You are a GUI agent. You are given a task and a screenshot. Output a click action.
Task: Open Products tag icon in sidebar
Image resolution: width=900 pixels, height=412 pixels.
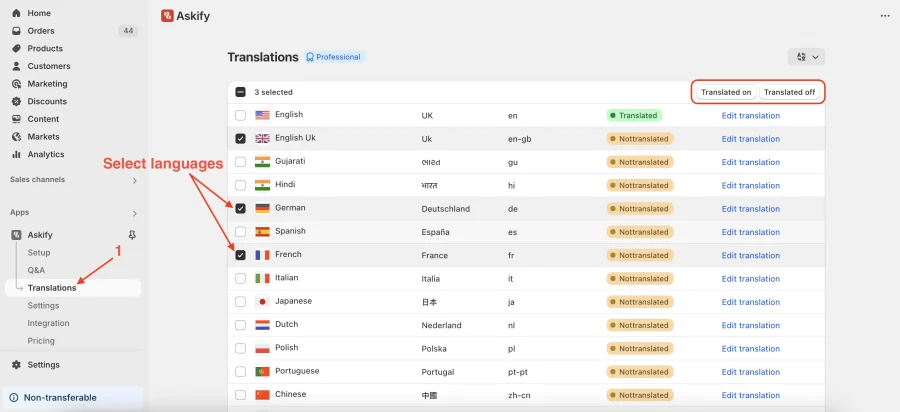click(x=17, y=49)
